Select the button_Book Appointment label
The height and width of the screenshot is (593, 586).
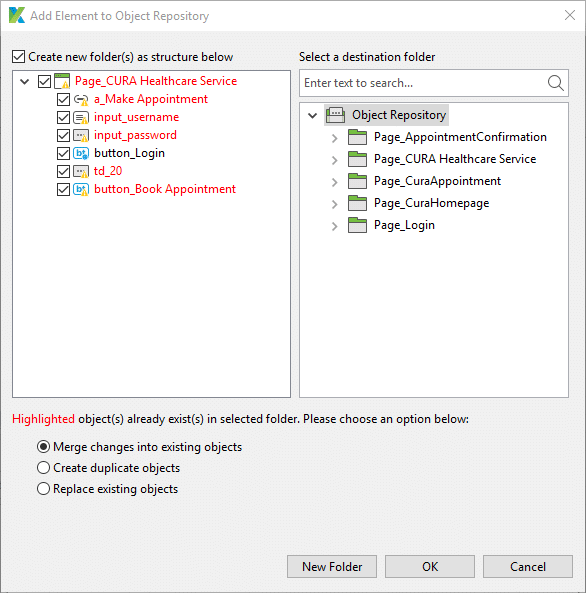[x=165, y=189]
